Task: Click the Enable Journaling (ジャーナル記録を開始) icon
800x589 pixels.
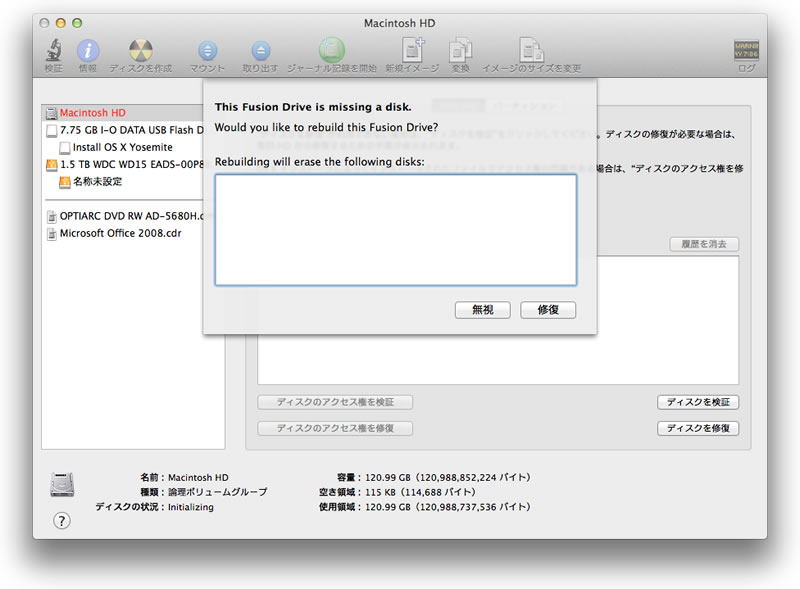Action: click(x=332, y=50)
